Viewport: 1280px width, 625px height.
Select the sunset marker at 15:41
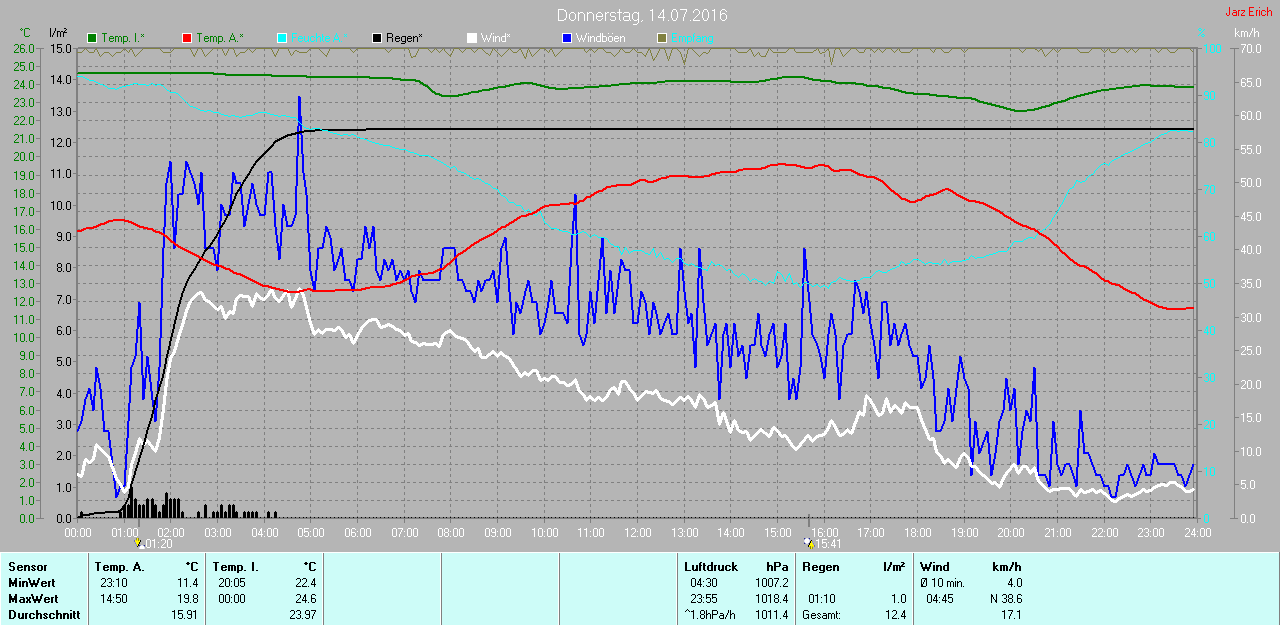(808, 543)
